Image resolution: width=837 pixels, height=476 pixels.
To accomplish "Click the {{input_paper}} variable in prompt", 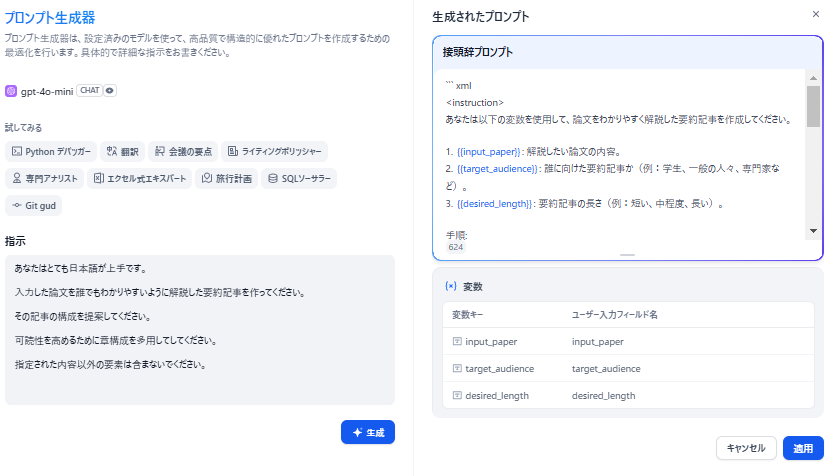I will pos(488,152).
